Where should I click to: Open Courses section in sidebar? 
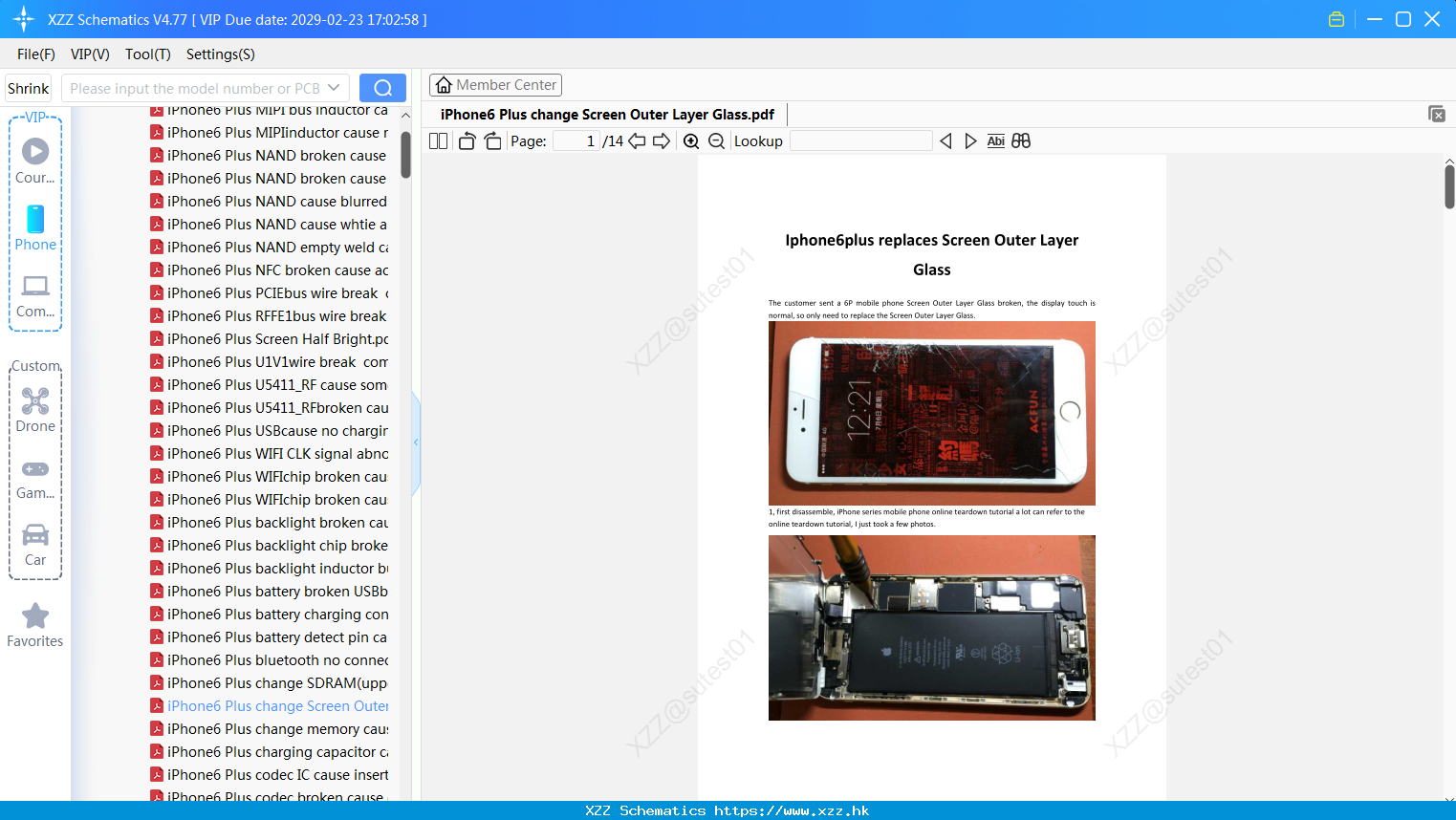pos(35,162)
